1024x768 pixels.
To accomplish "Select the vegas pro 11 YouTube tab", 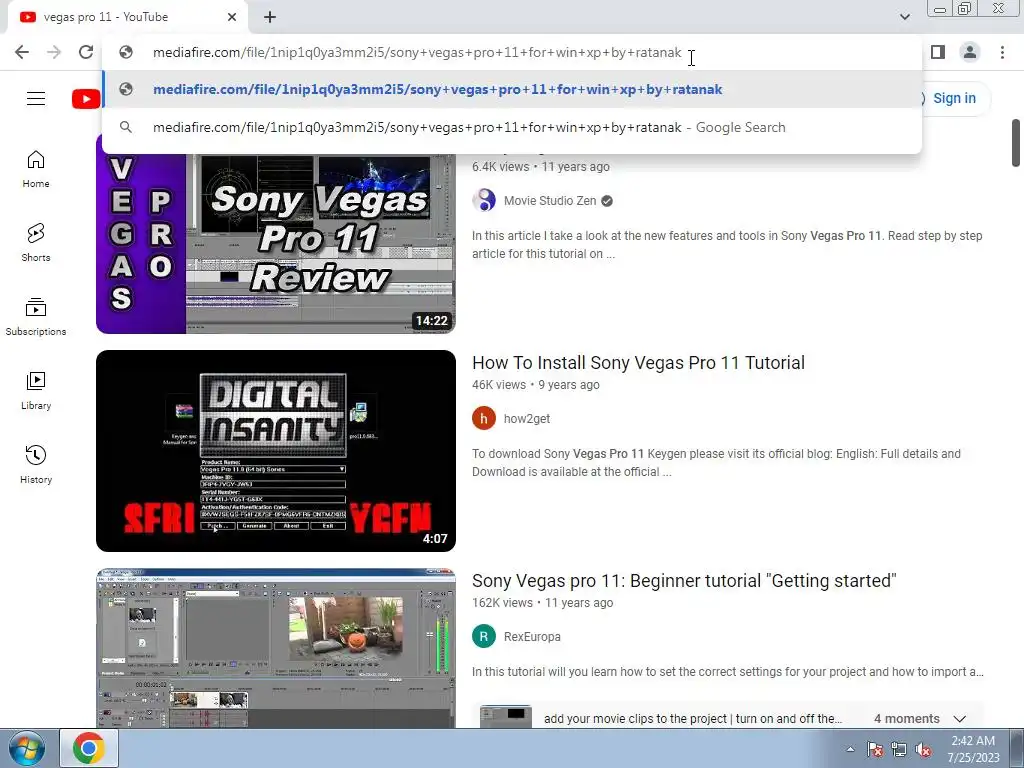I will [x=127, y=17].
